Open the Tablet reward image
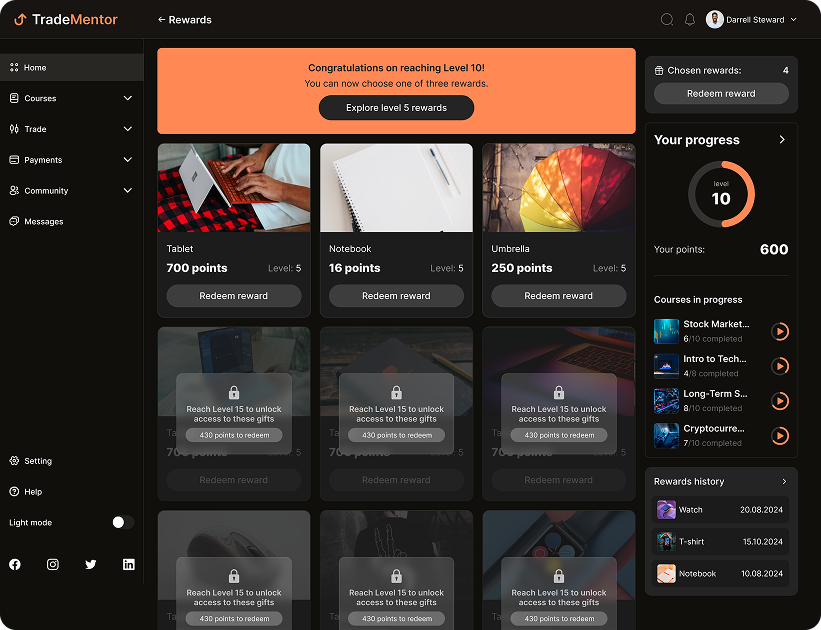 [234, 188]
